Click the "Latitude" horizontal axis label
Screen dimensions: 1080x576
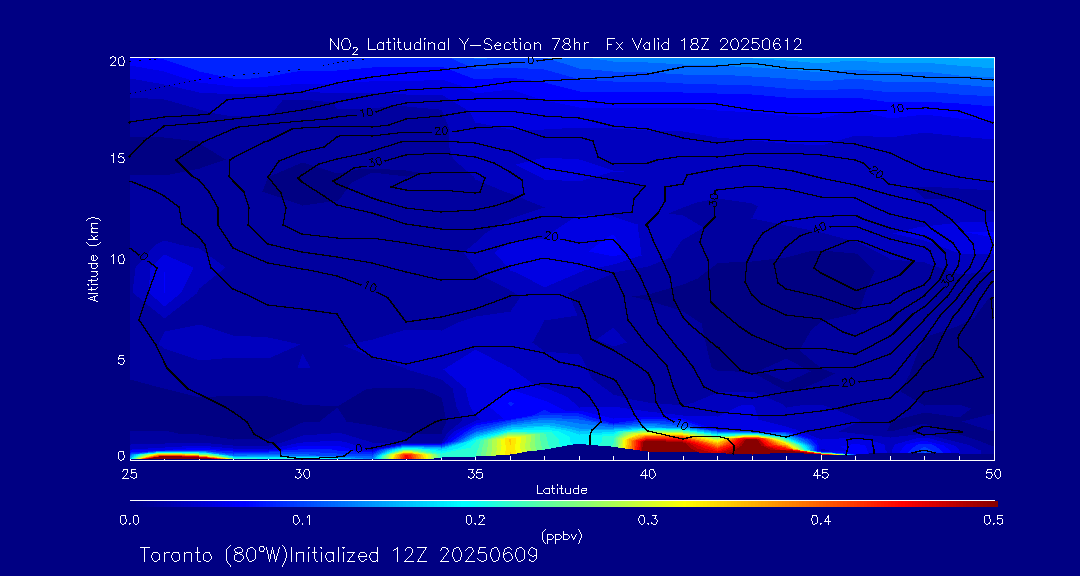click(x=562, y=490)
